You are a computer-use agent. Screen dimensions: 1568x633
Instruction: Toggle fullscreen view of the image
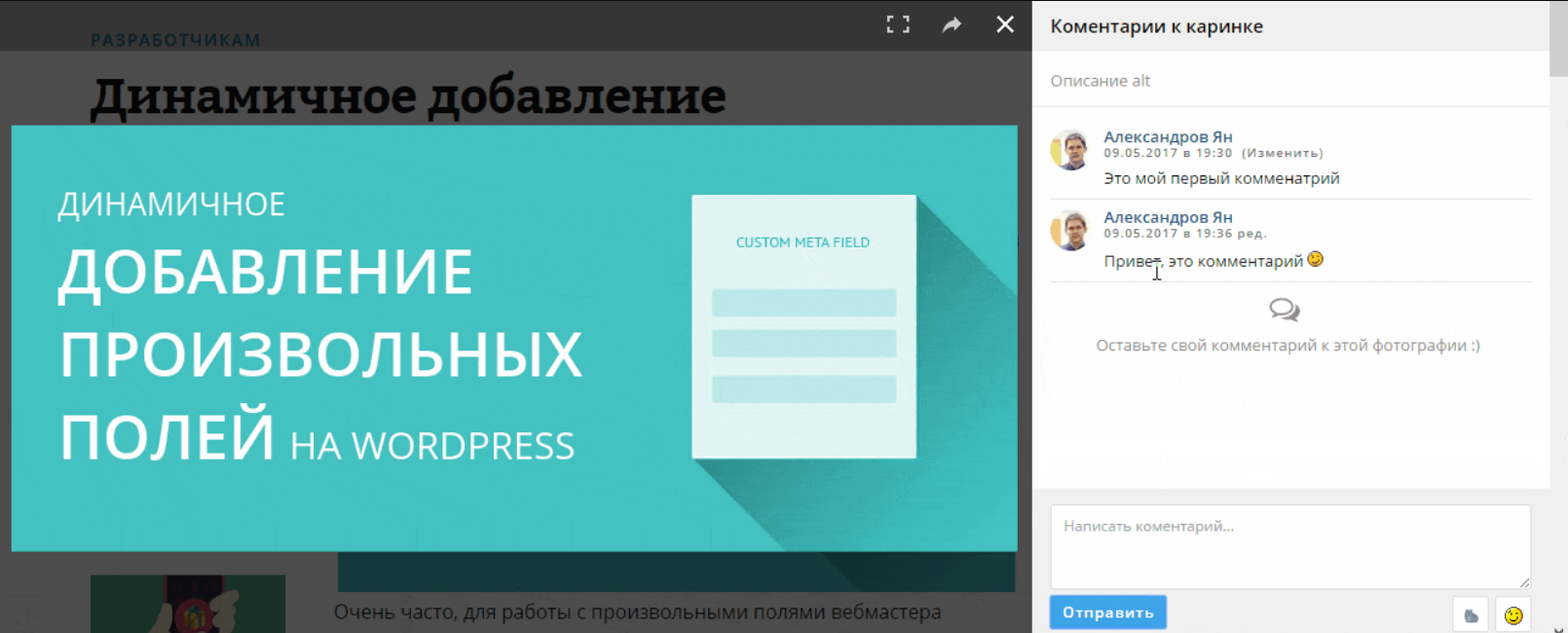coord(898,25)
